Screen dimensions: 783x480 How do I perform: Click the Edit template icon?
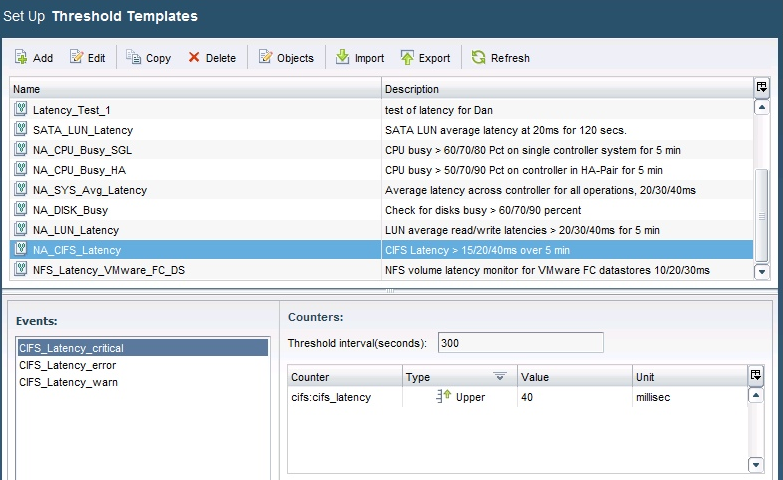pyautogui.click(x=76, y=58)
